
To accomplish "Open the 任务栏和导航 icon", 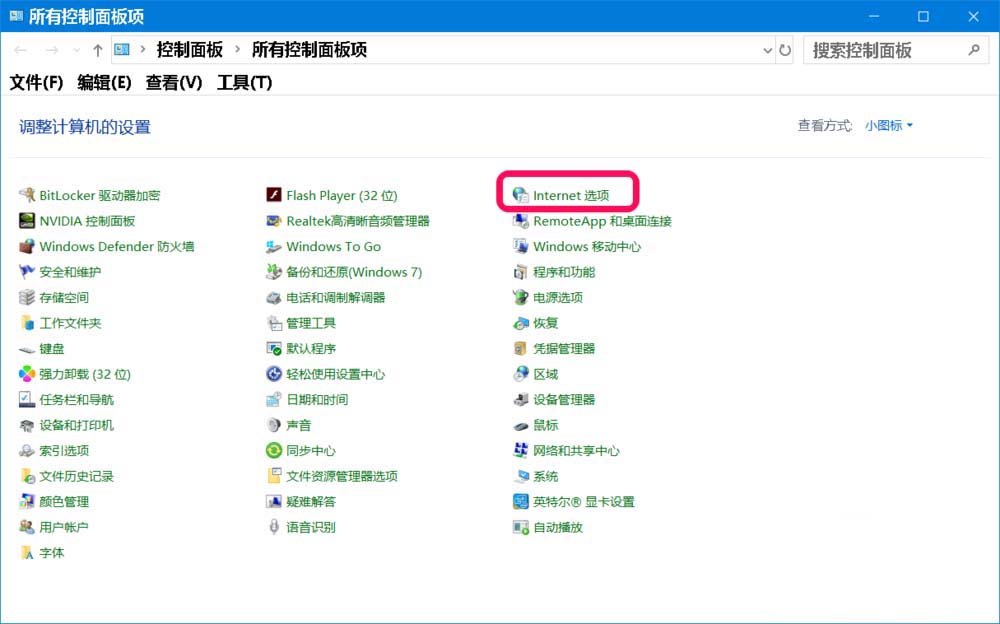I will [x=27, y=399].
